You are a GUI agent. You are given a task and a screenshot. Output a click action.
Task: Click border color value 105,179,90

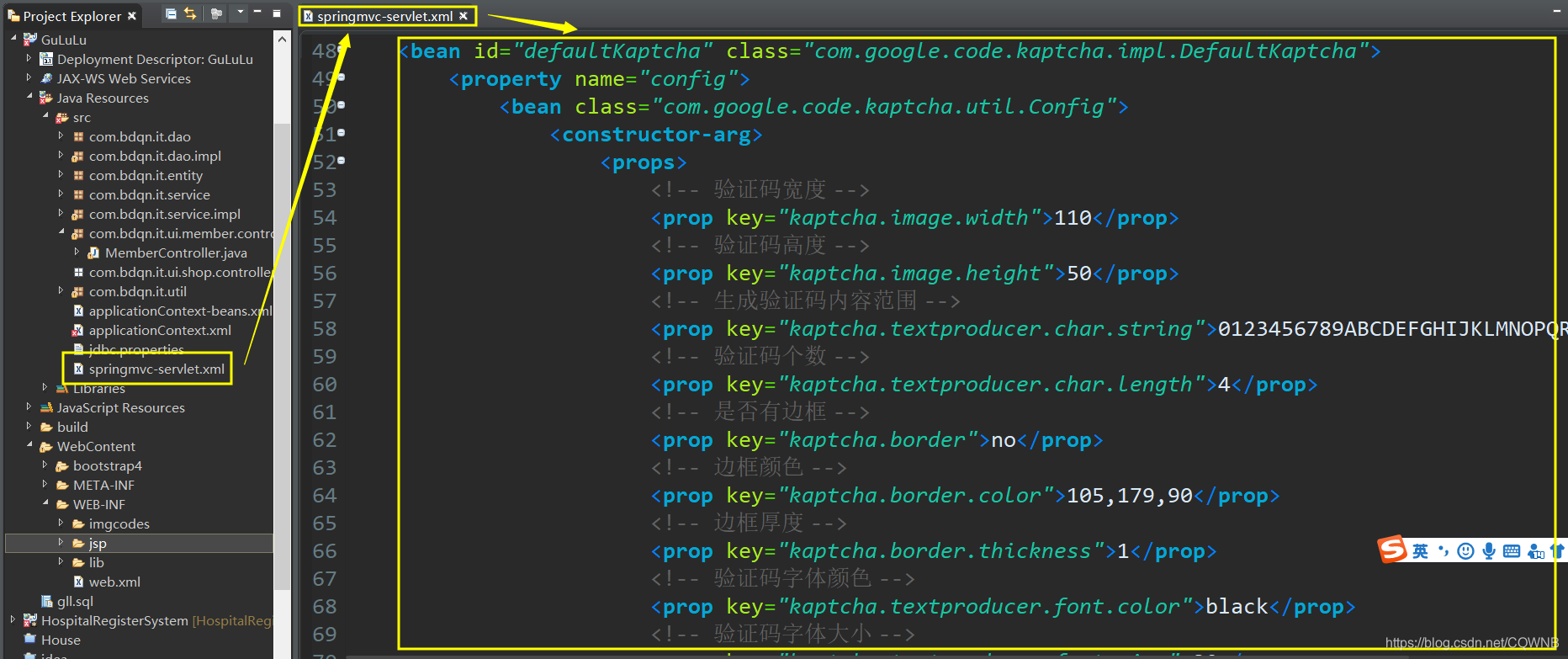tap(1130, 496)
